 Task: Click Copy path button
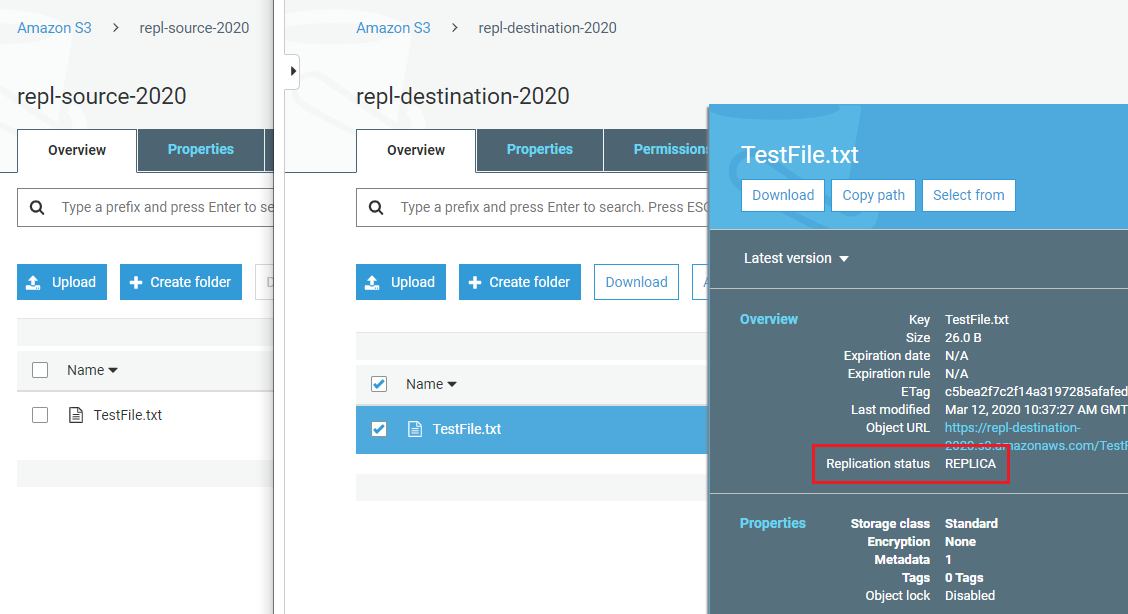click(873, 196)
